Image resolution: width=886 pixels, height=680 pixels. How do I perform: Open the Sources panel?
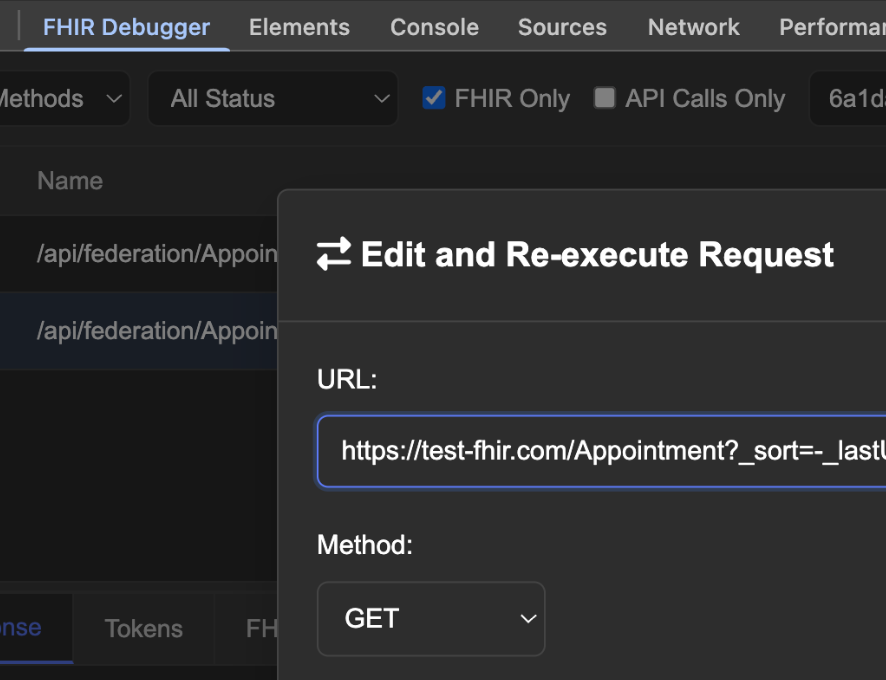[562, 27]
